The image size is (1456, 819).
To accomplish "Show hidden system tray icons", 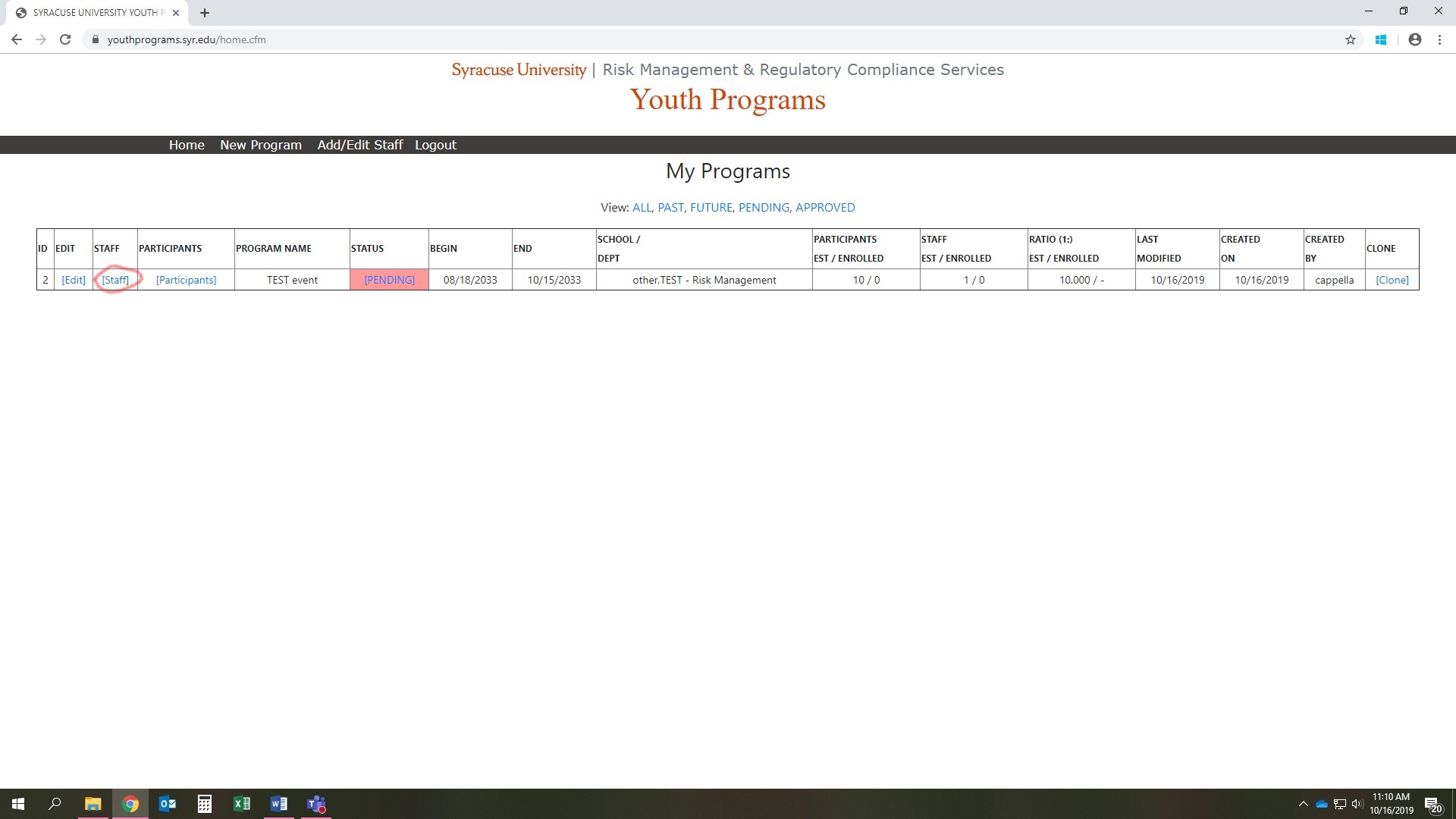I will tap(1304, 804).
